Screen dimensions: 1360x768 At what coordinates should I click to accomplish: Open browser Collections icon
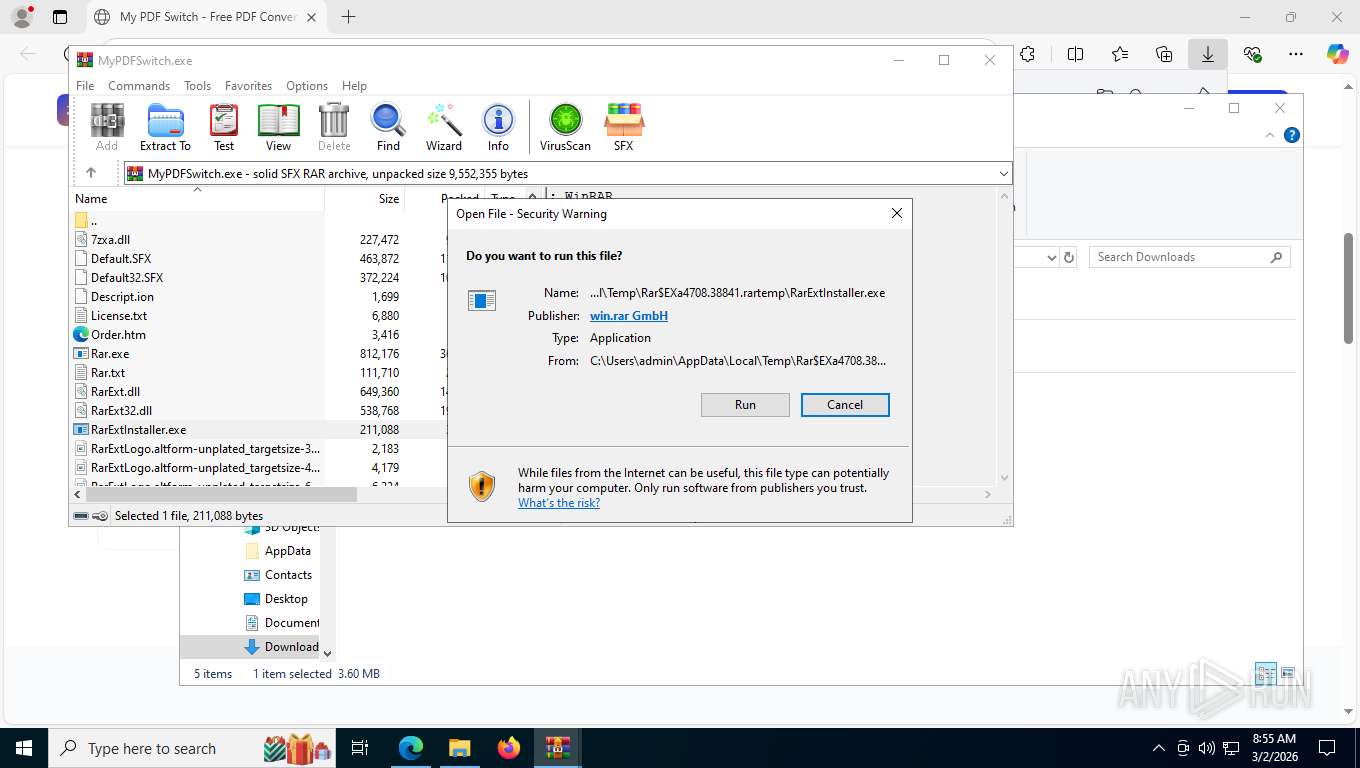click(x=1164, y=54)
